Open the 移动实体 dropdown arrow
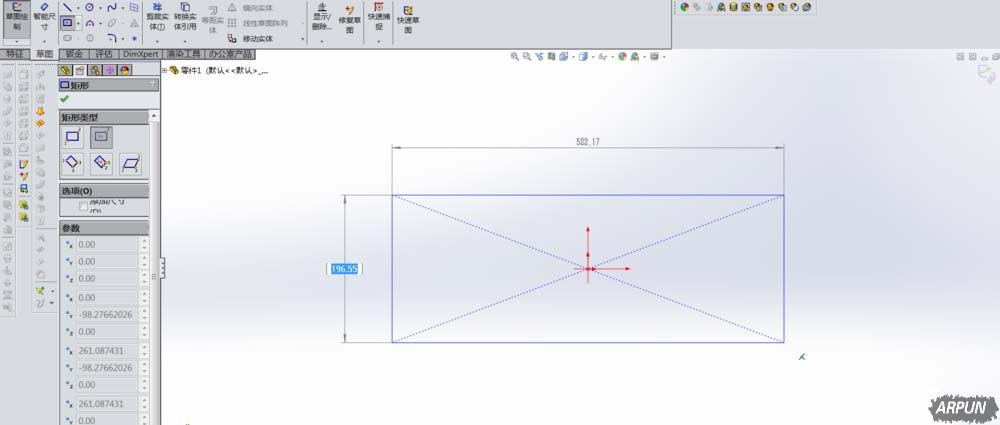This screenshot has width=1000, height=425. [303, 40]
